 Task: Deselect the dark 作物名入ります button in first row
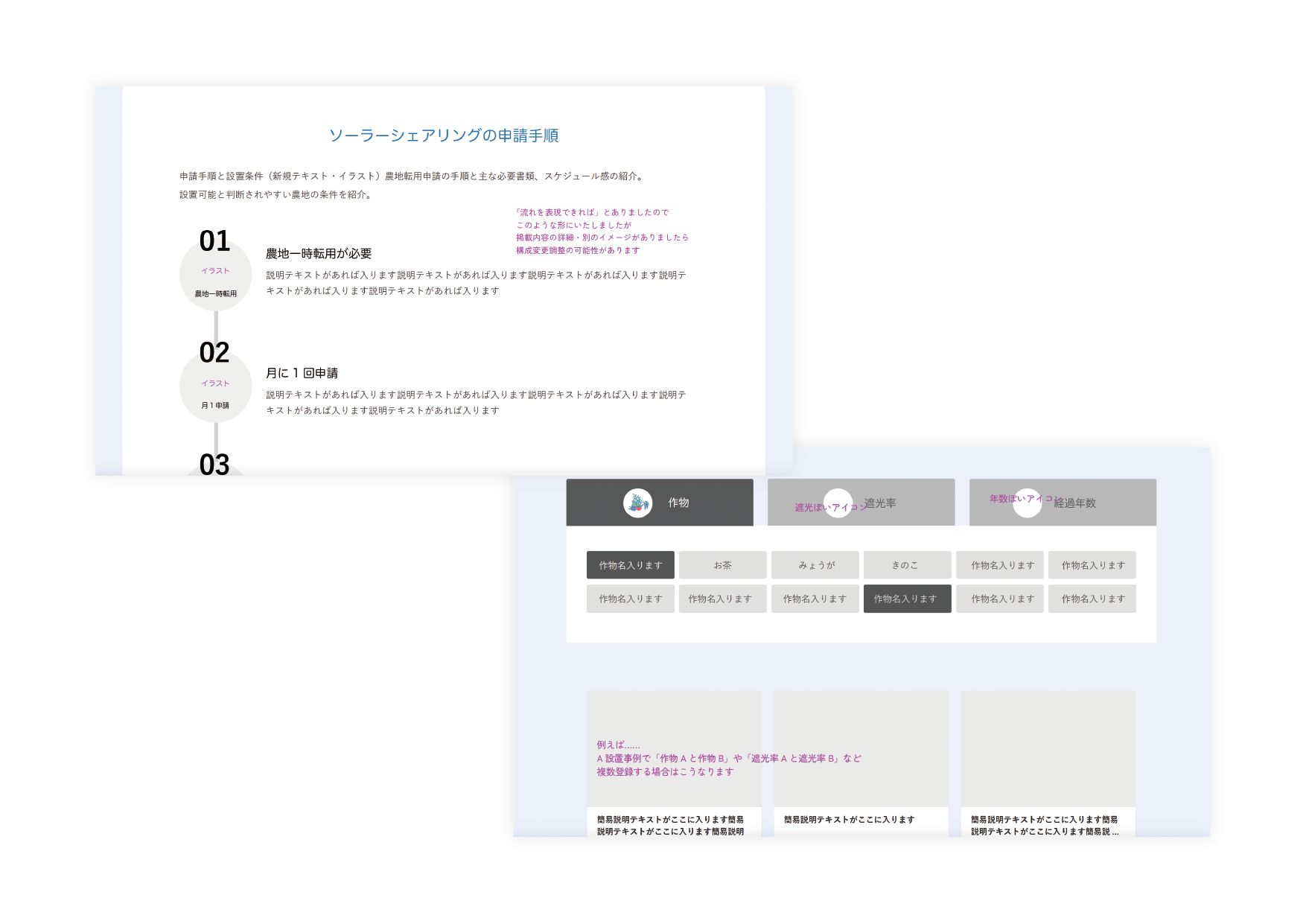630,565
